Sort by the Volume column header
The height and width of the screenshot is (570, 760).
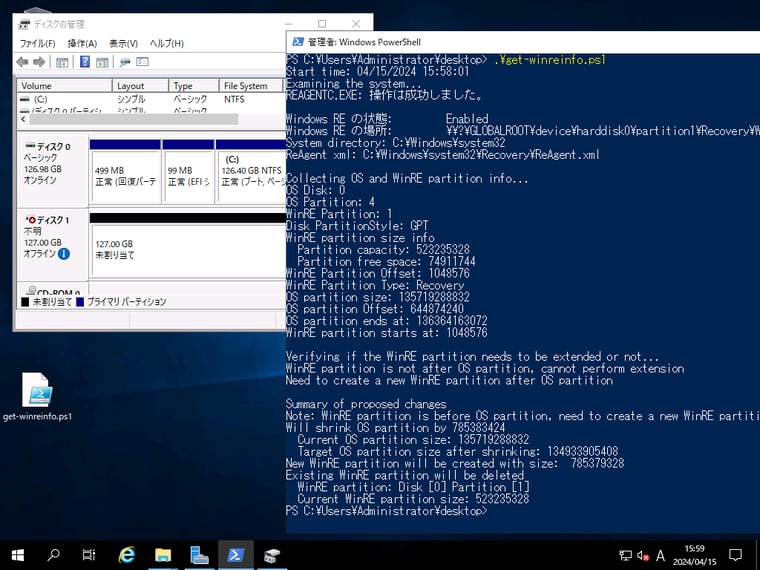click(64, 86)
